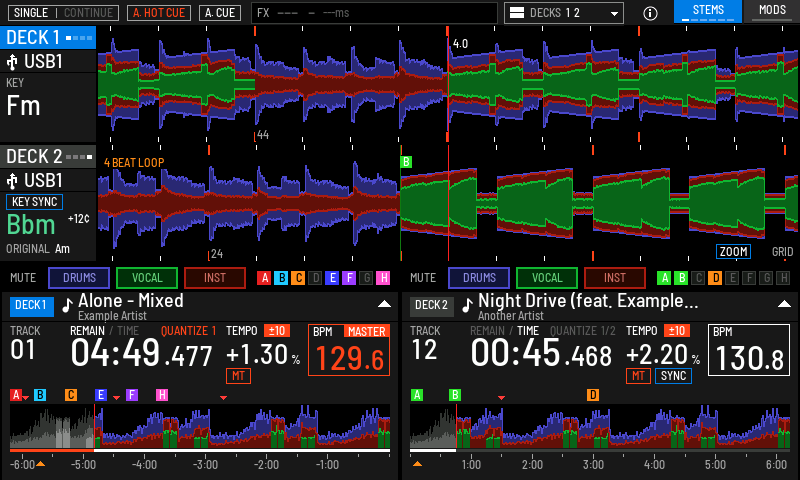This screenshot has height=480, width=800.
Task: Mute VOCAL stem on Deck 1
Action: click(x=147, y=278)
